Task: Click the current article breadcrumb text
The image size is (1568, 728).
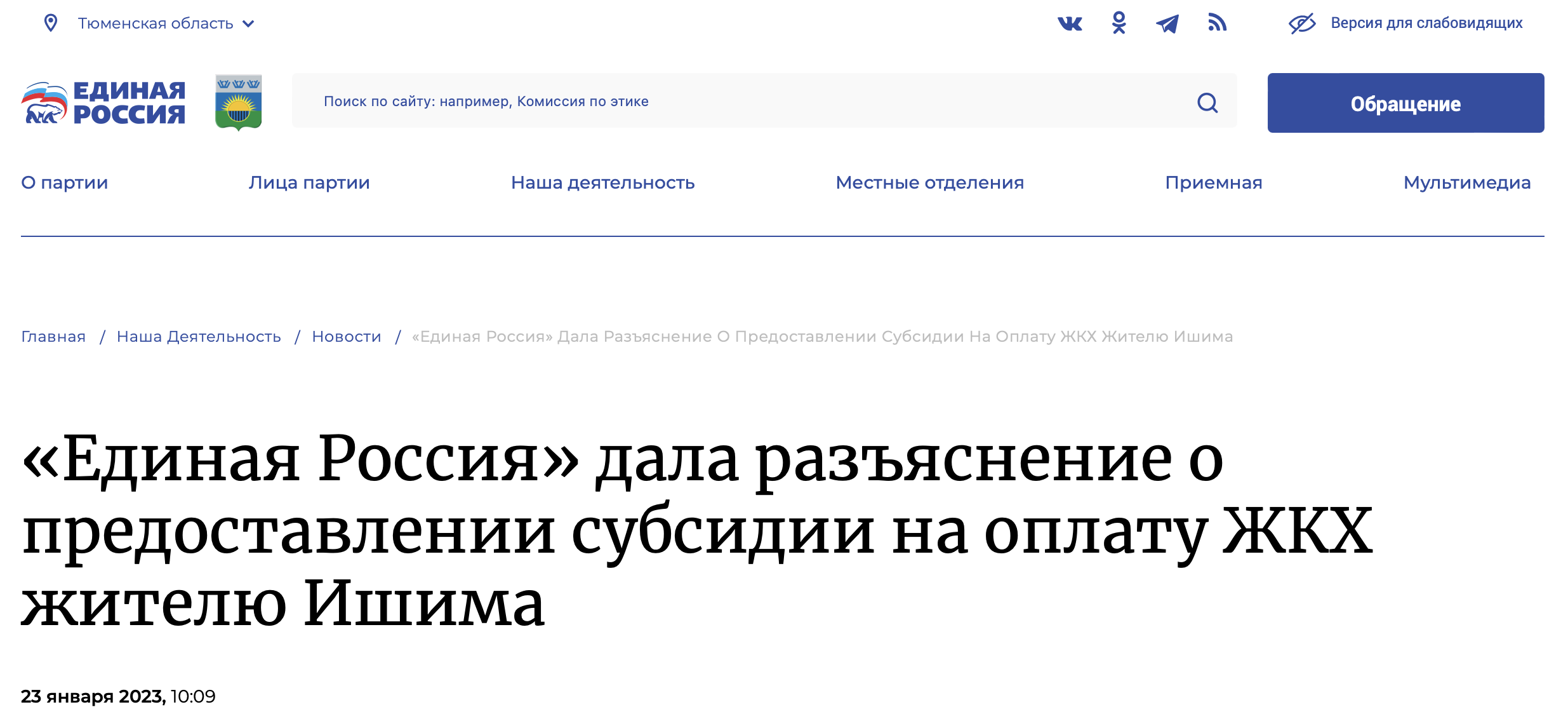Action: click(822, 337)
